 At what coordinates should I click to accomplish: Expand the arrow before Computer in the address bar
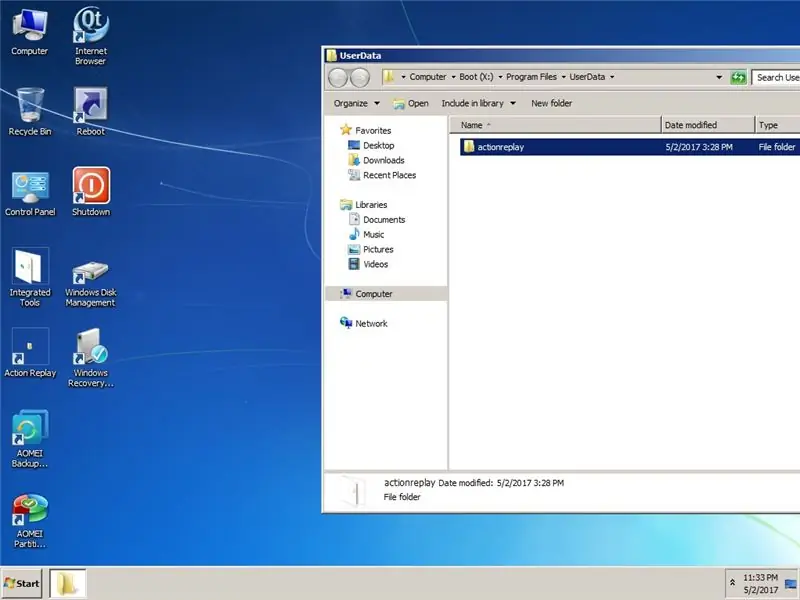click(403, 77)
